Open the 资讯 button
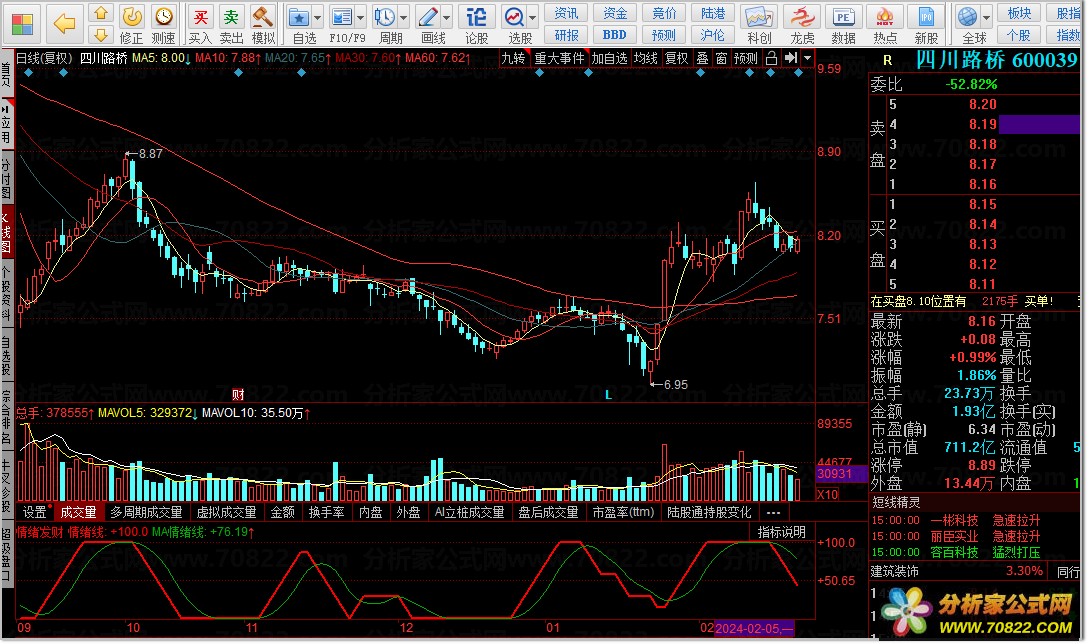This screenshot has height=644, width=1089. [566, 13]
